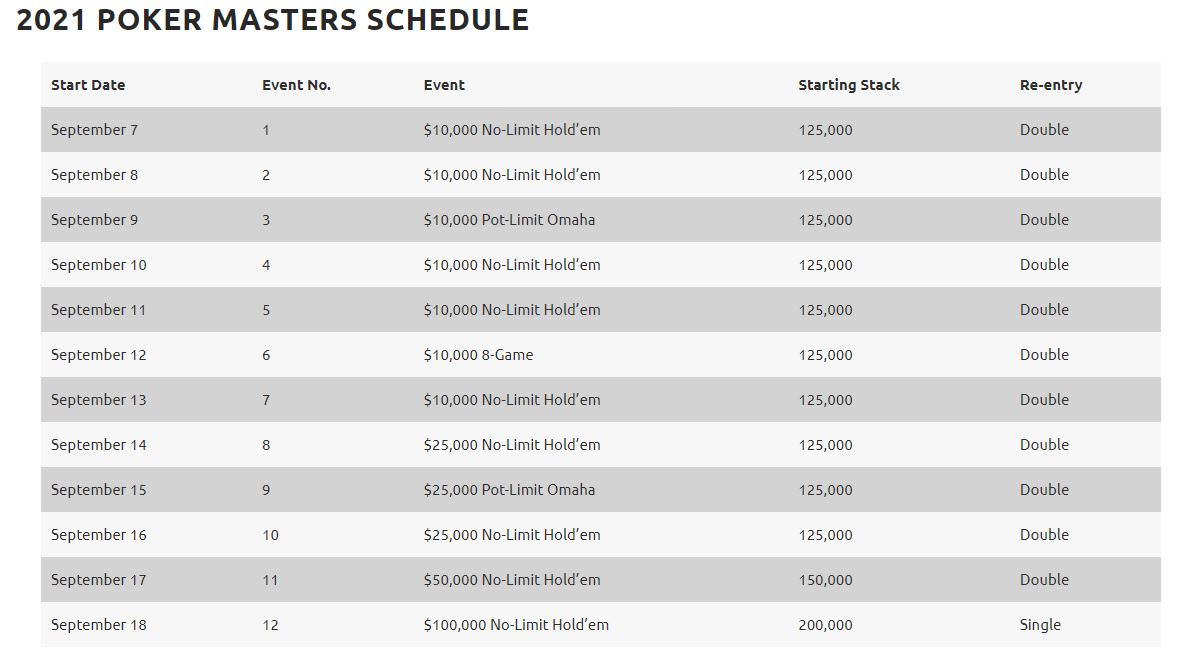1200x668 pixels.
Task: Select the Start Date column header
Action: pyautogui.click(x=88, y=85)
